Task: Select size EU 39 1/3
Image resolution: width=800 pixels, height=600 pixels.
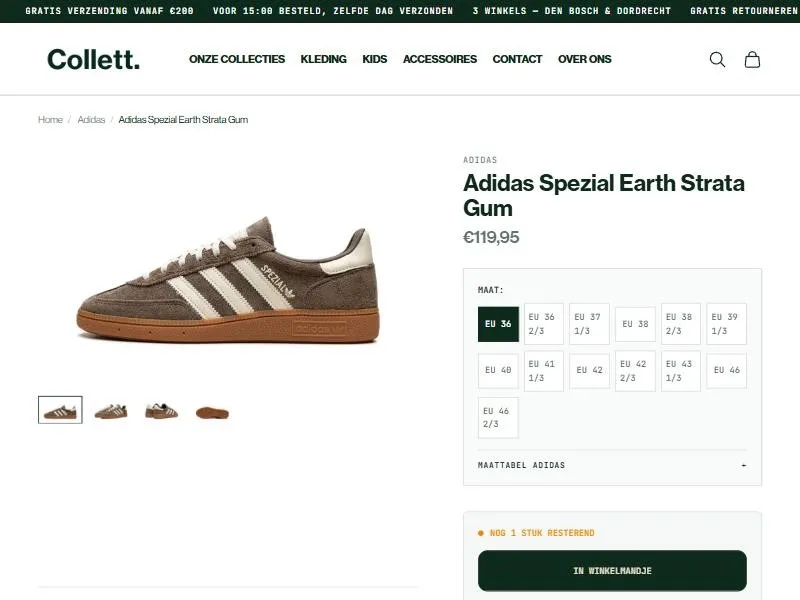Action: (x=727, y=324)
